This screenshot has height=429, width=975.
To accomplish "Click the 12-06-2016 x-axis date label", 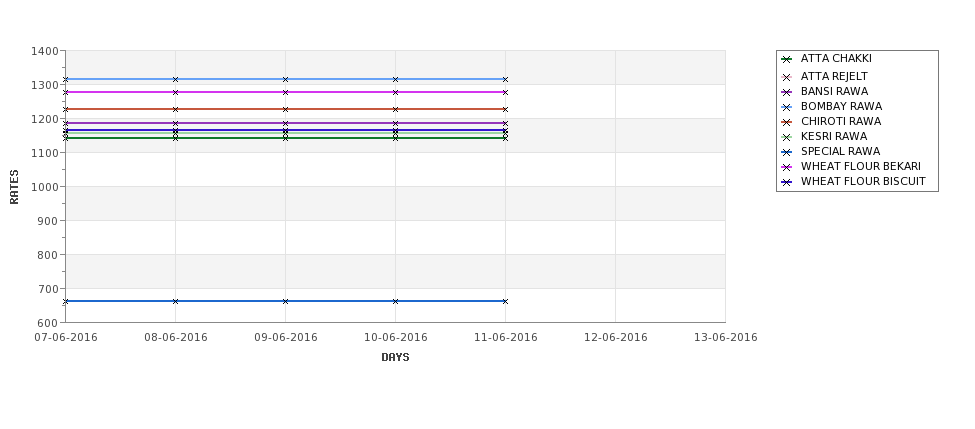I will click(x=616, y=338).
